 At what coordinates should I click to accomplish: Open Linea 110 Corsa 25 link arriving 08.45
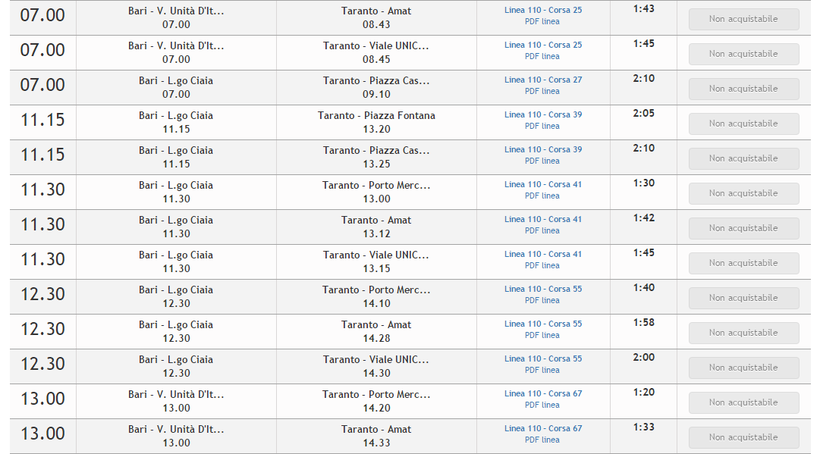point(543,45)
